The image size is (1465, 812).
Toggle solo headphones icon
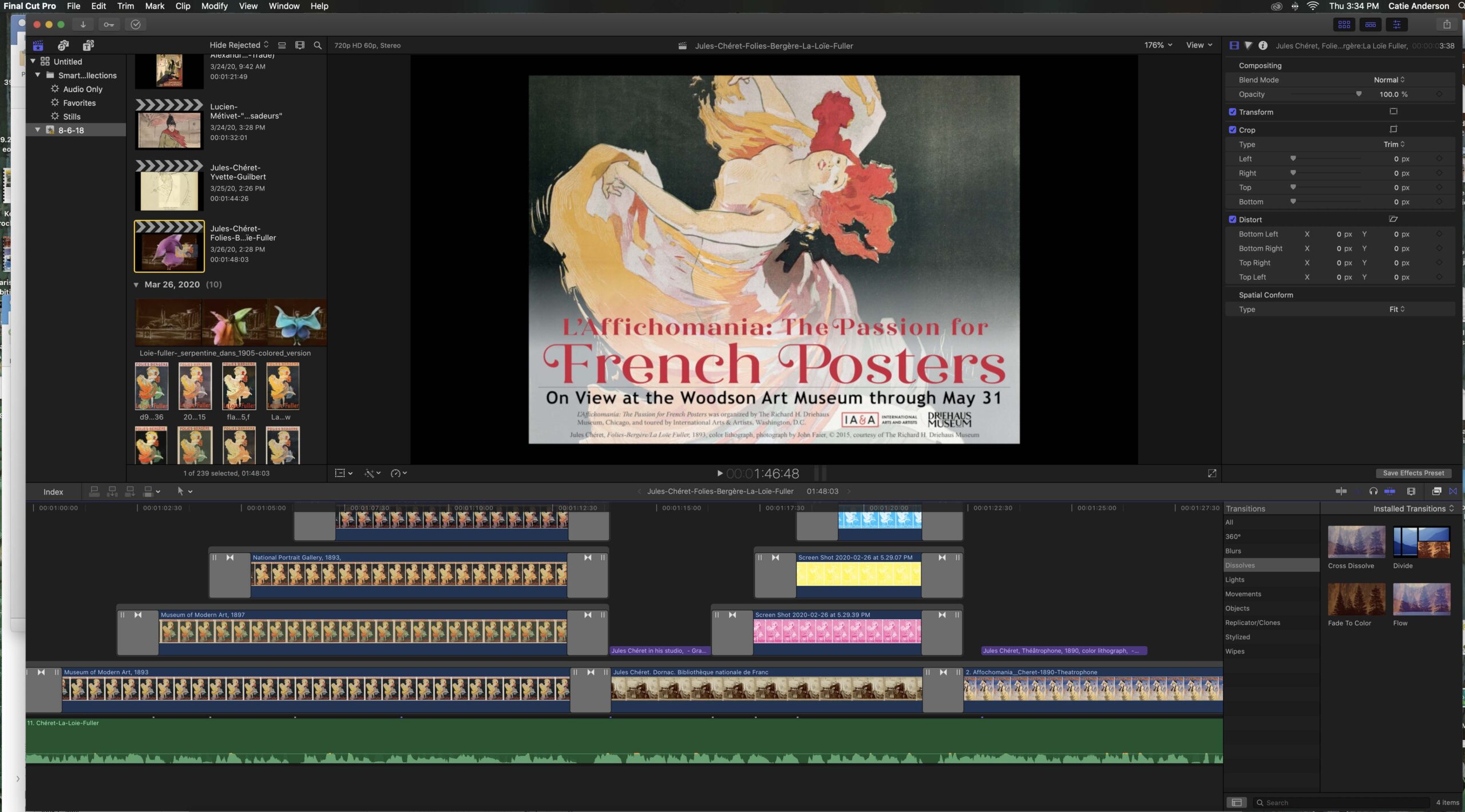(x=1373, y=492)
